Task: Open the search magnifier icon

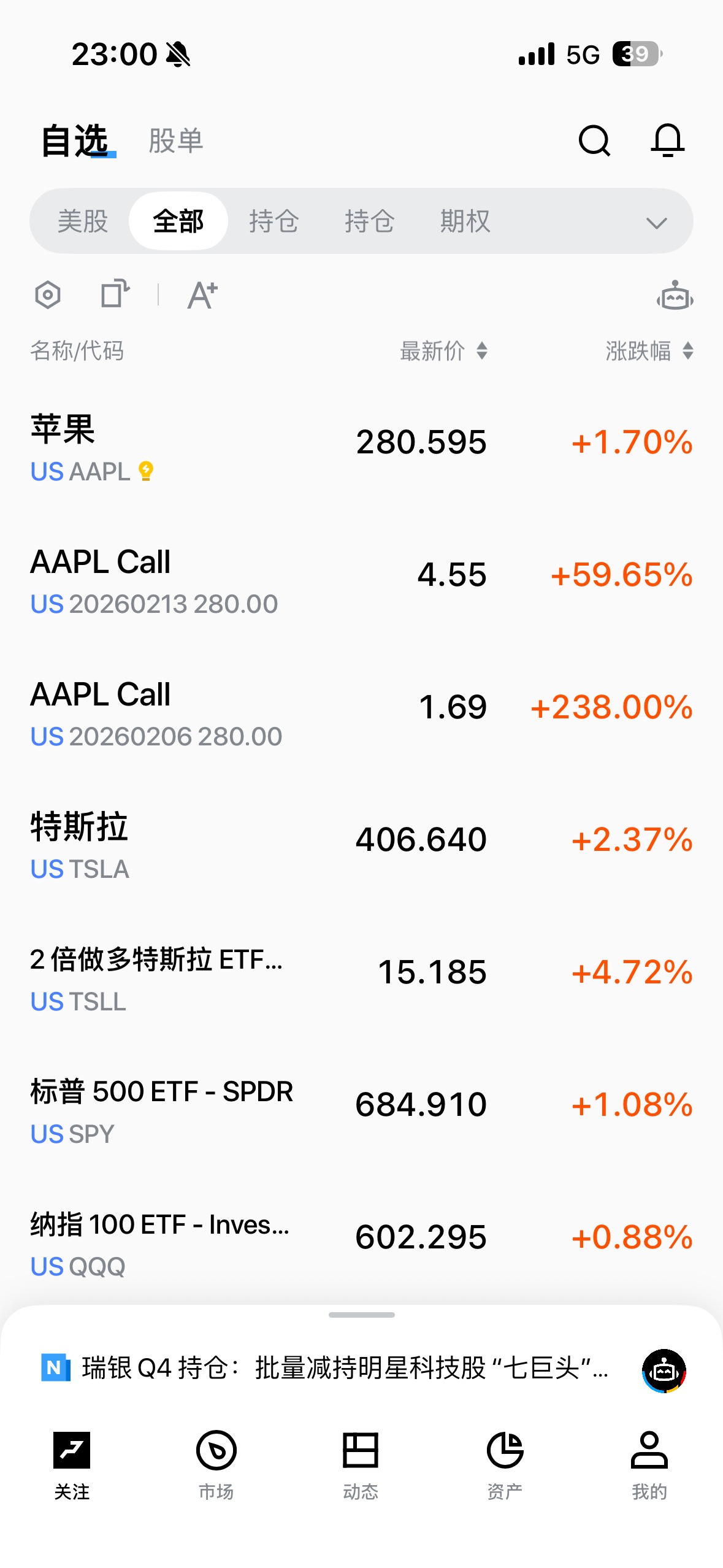Action: [594, 141]
